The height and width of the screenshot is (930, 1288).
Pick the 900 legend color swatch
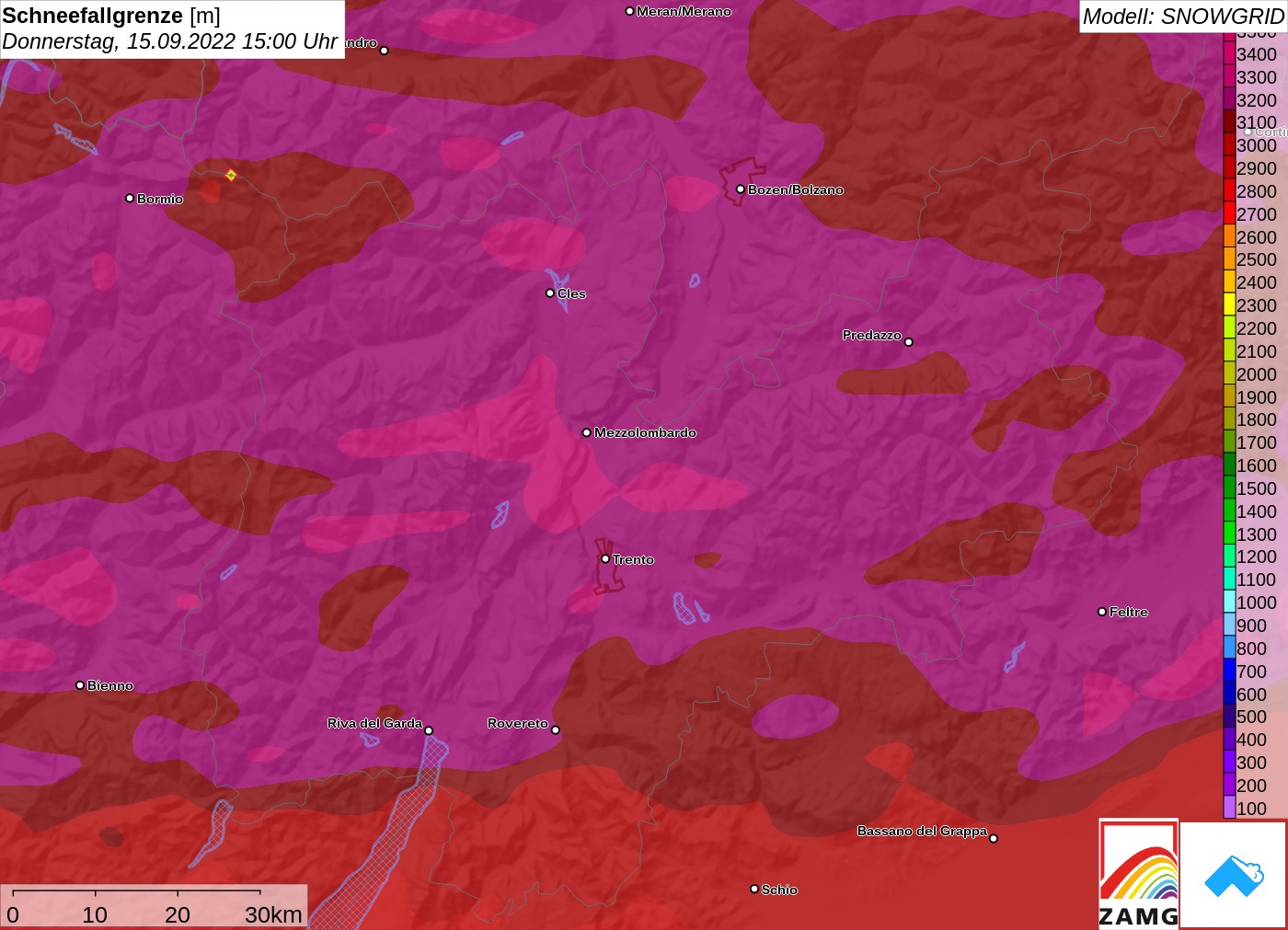click(x=1229, y=625)
